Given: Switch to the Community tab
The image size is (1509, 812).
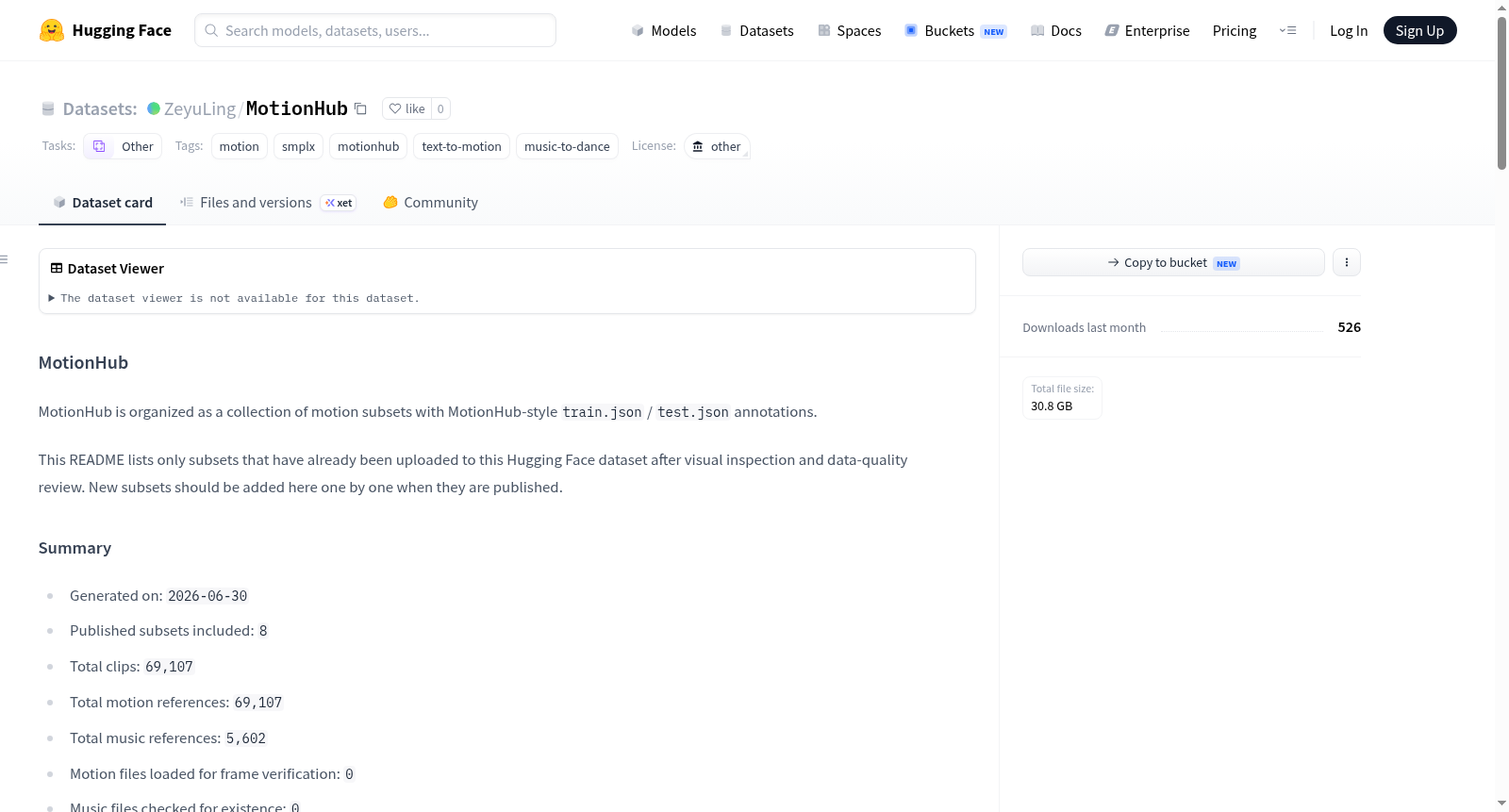Looking at the screenshot, I should point(430,203).
